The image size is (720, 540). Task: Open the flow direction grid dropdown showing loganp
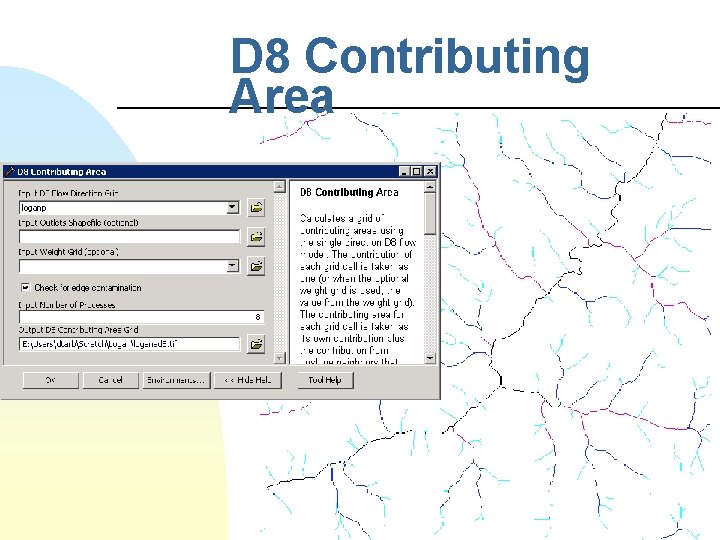pos(233,208)
